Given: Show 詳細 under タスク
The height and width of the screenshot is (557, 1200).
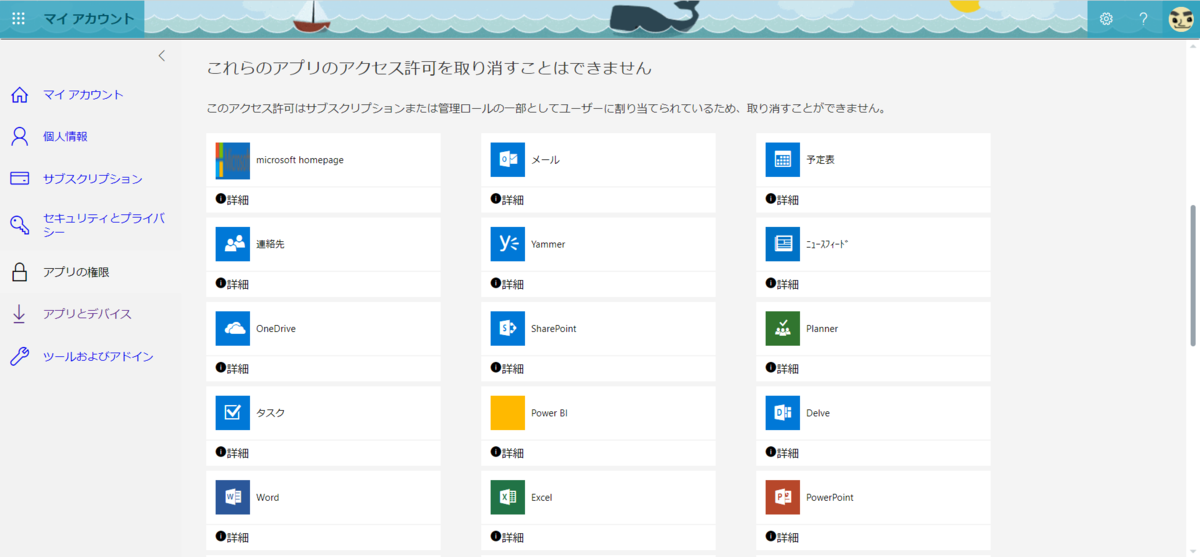Looking at the screenshot, I should 233,453.
